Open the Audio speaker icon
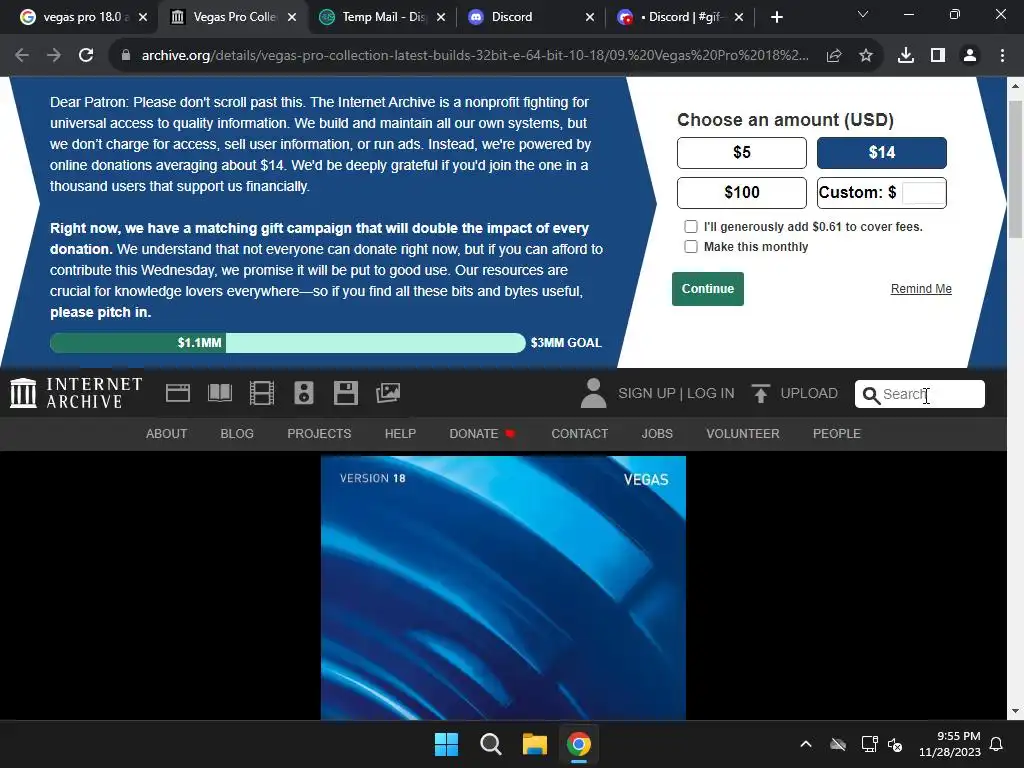The width and height of the screenshot is (1024, 768). pyautogui.click(x=304, y=393)
